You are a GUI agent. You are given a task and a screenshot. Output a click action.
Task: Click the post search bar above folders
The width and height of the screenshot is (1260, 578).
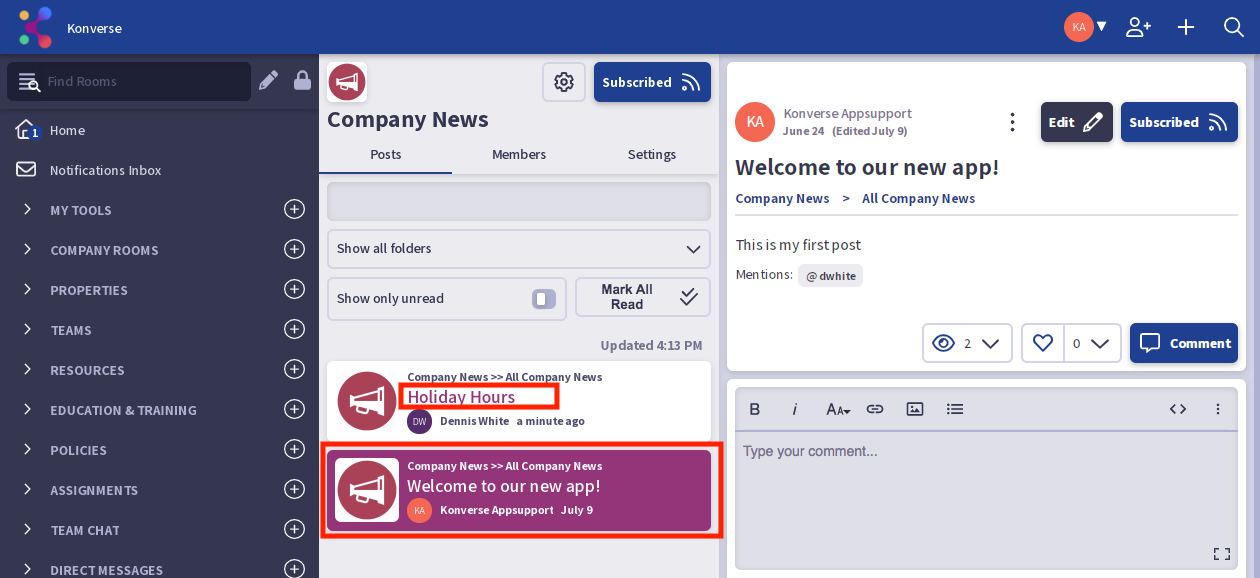click(519, 201)
